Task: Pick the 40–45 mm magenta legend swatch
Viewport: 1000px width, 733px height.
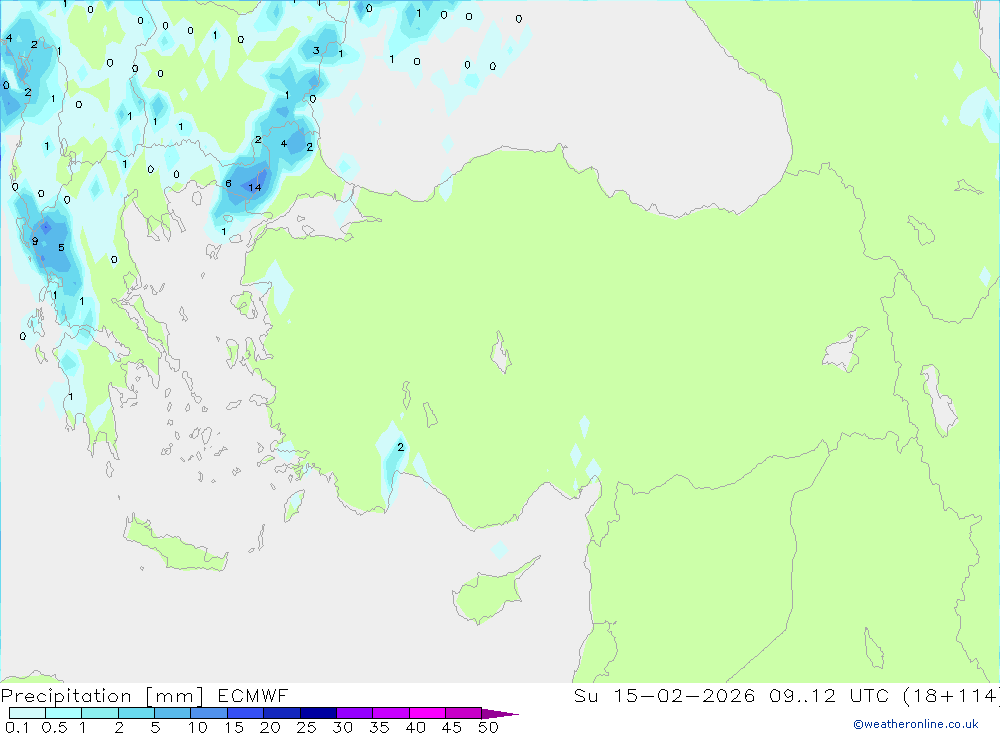Action: click(x=427, y=713)
